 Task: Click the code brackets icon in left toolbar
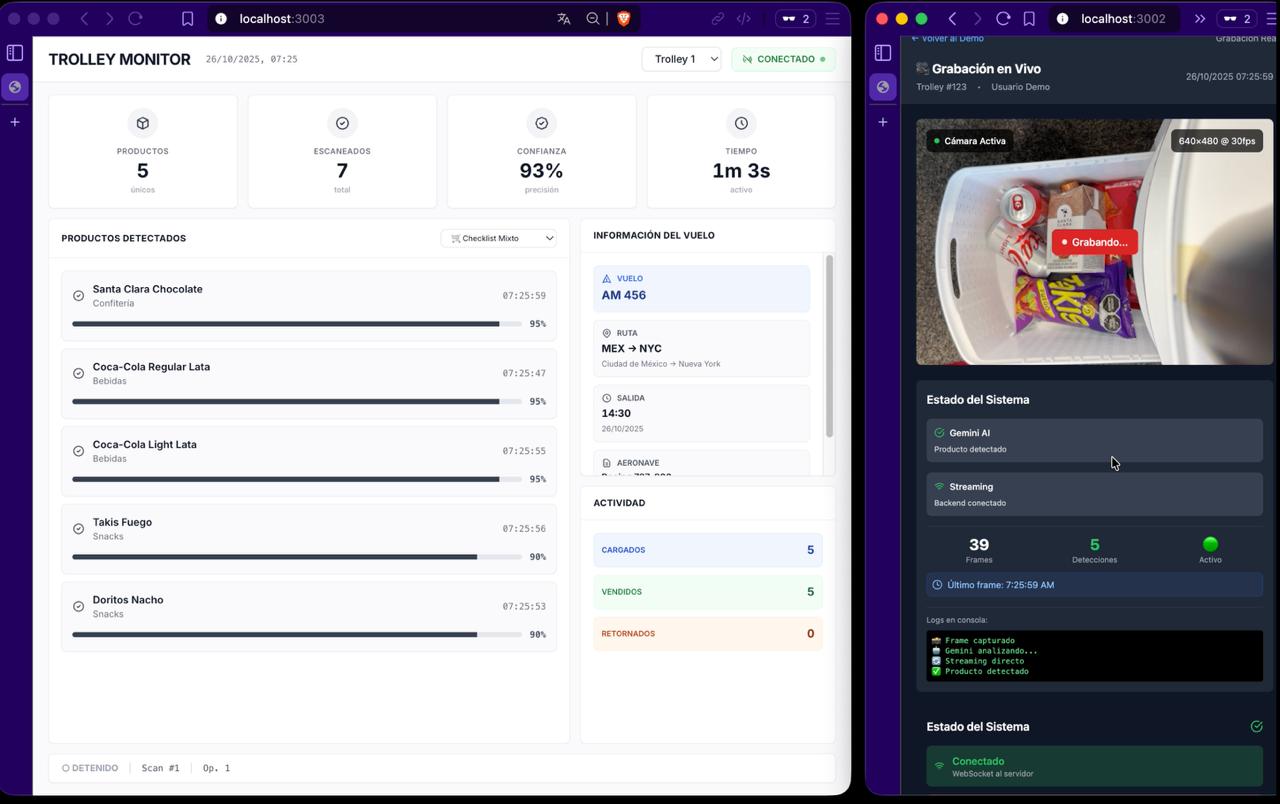pyautogui.click(x=744, y=18)
